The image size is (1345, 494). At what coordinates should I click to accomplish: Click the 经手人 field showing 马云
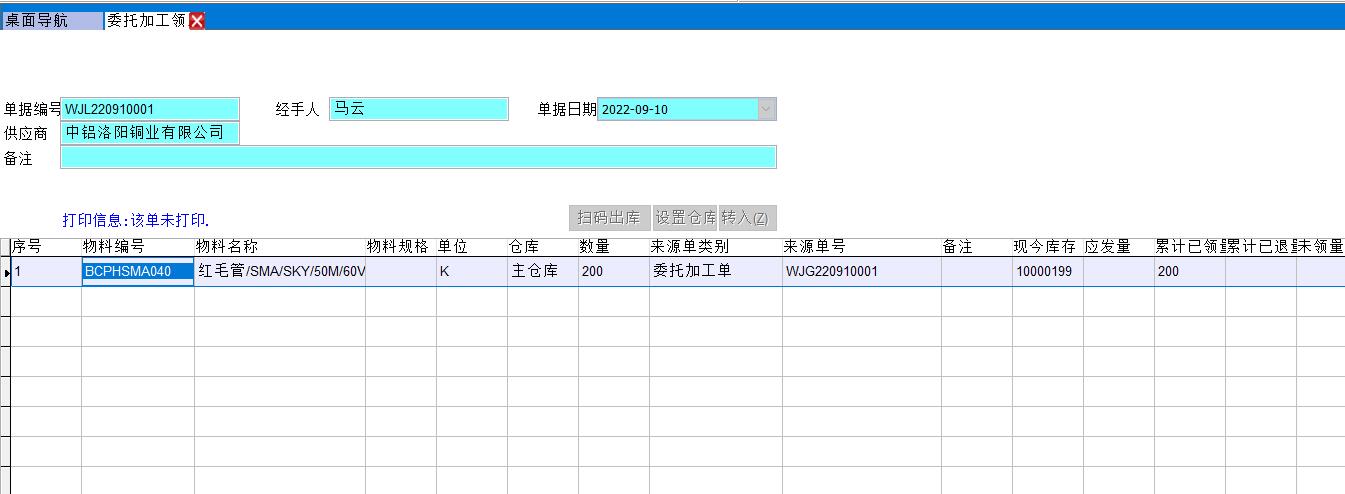(418, 109)
